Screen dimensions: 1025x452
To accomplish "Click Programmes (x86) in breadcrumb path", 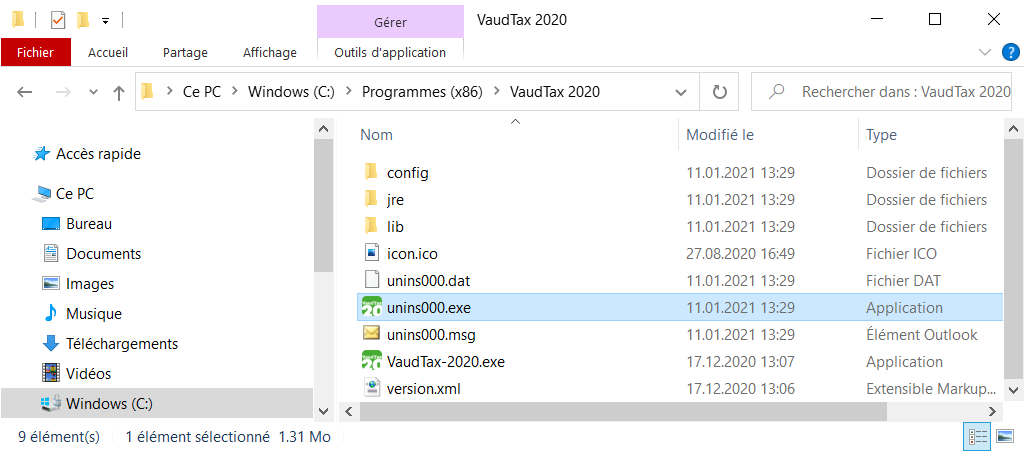I will tap(422, 92).
